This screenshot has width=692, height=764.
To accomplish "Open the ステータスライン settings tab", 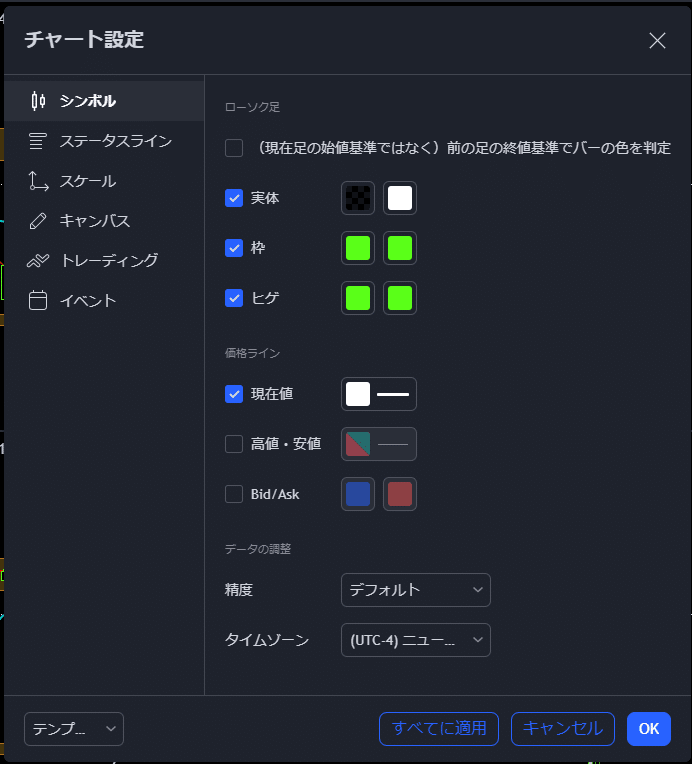I will [x=104, y=141].
